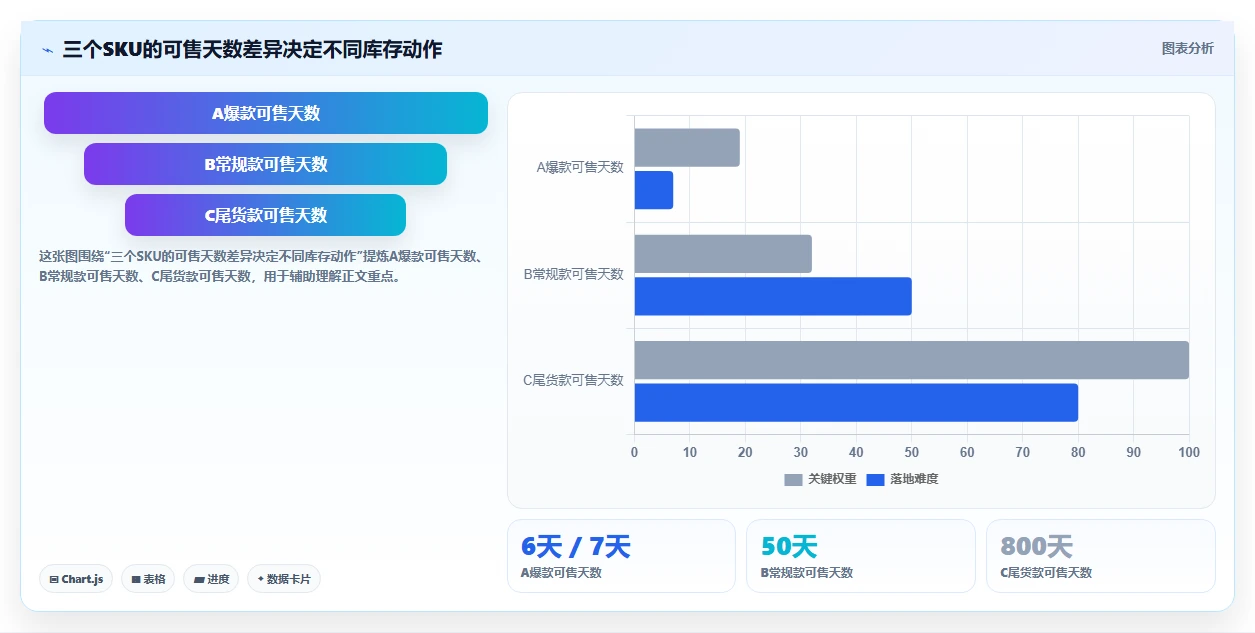Click the lightning icon beside the title
This screenshot has width=1255, height=633.
coord(48,49)
